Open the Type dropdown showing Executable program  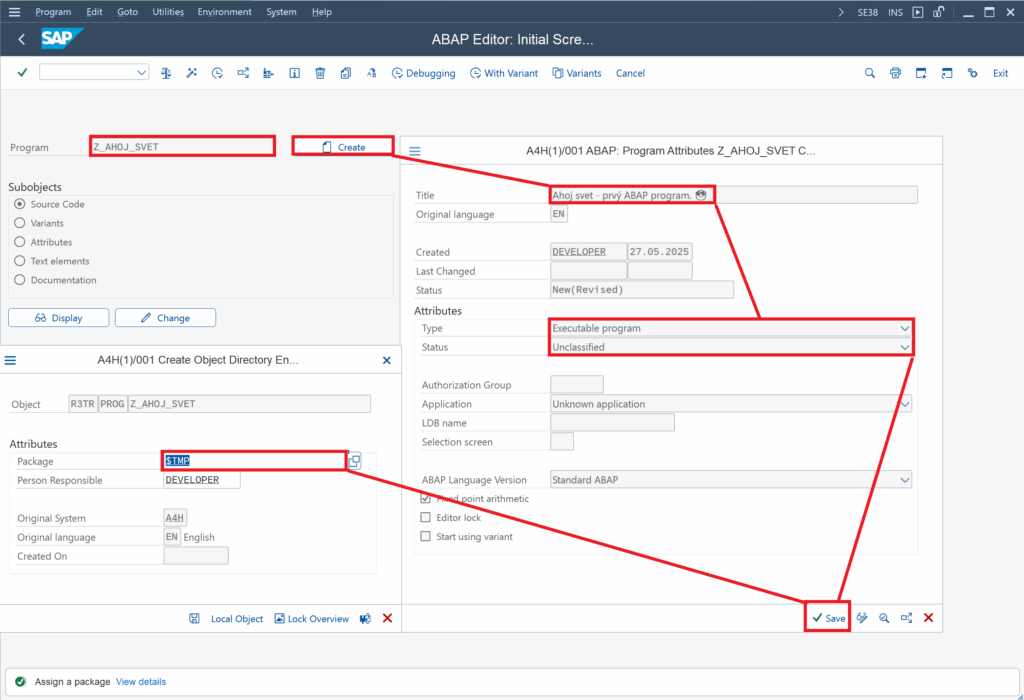pos(904,328)
